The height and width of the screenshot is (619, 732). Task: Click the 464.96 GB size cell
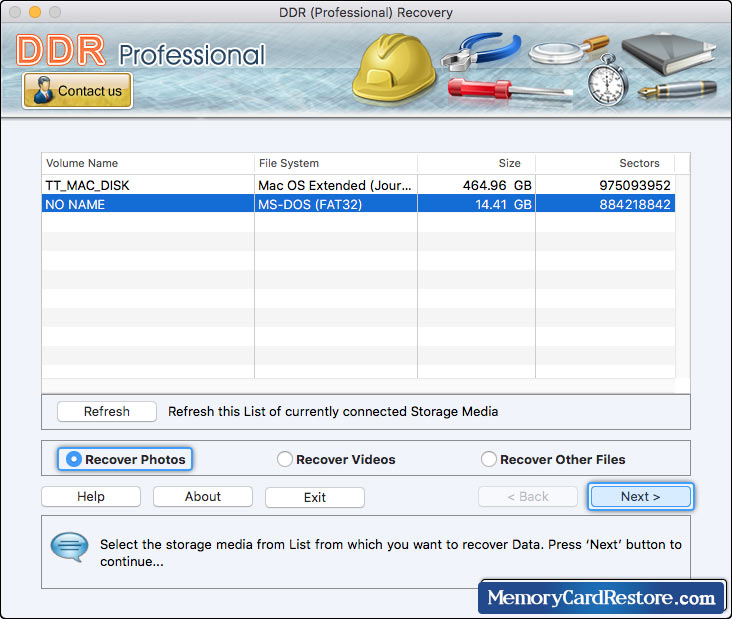point(476,185)
